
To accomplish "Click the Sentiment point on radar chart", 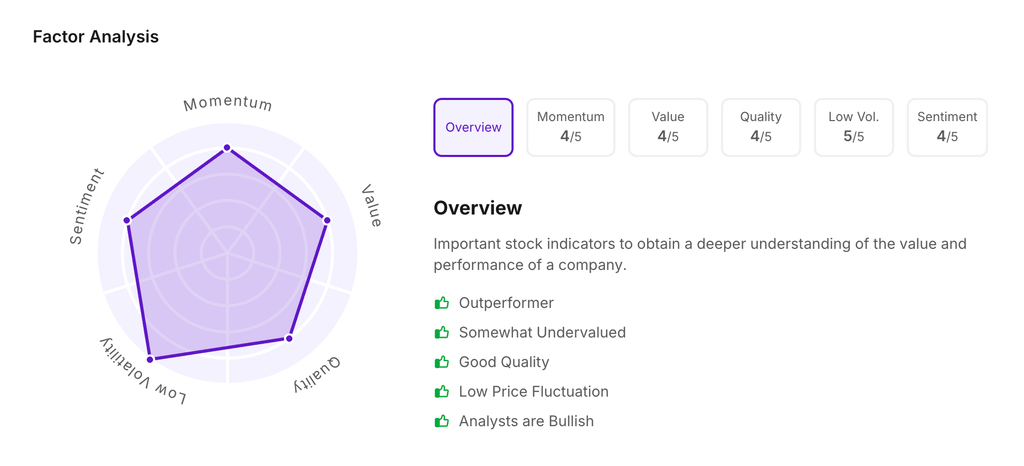I will pyautogui.click(x=127, y=220).
